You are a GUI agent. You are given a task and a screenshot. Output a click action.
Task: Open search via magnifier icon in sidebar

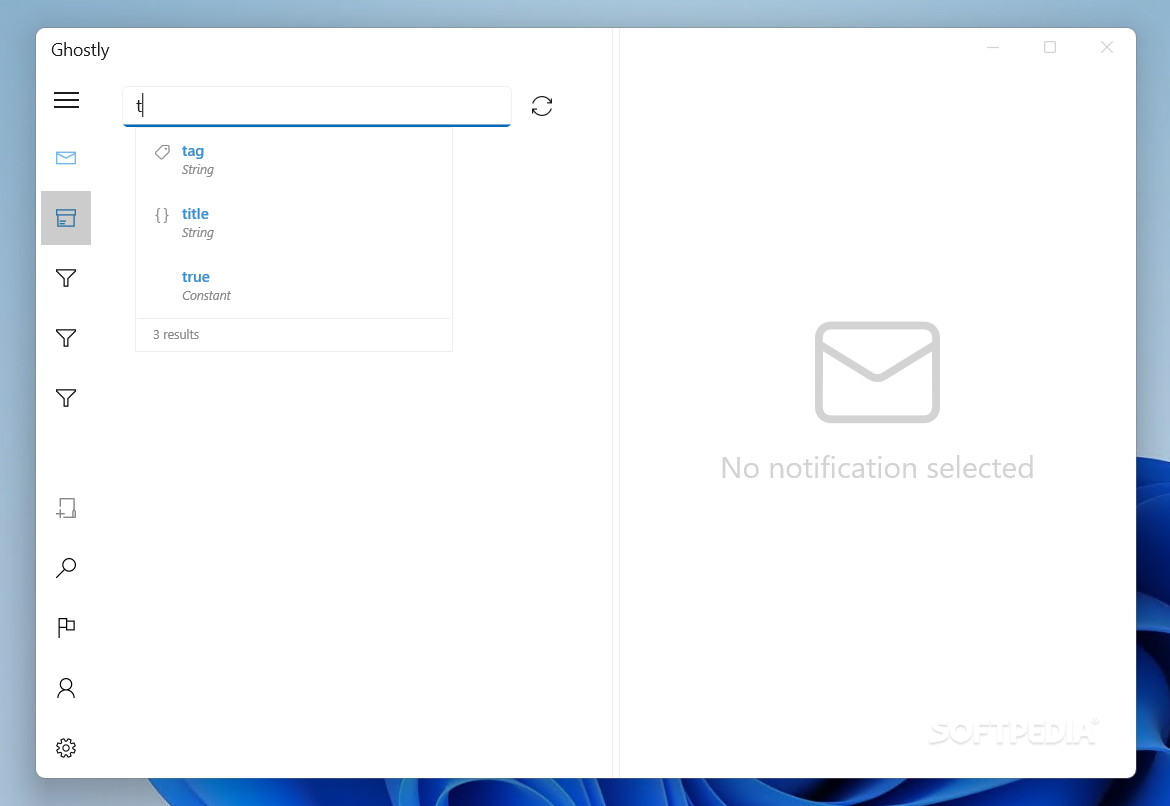tap(66, 568)
